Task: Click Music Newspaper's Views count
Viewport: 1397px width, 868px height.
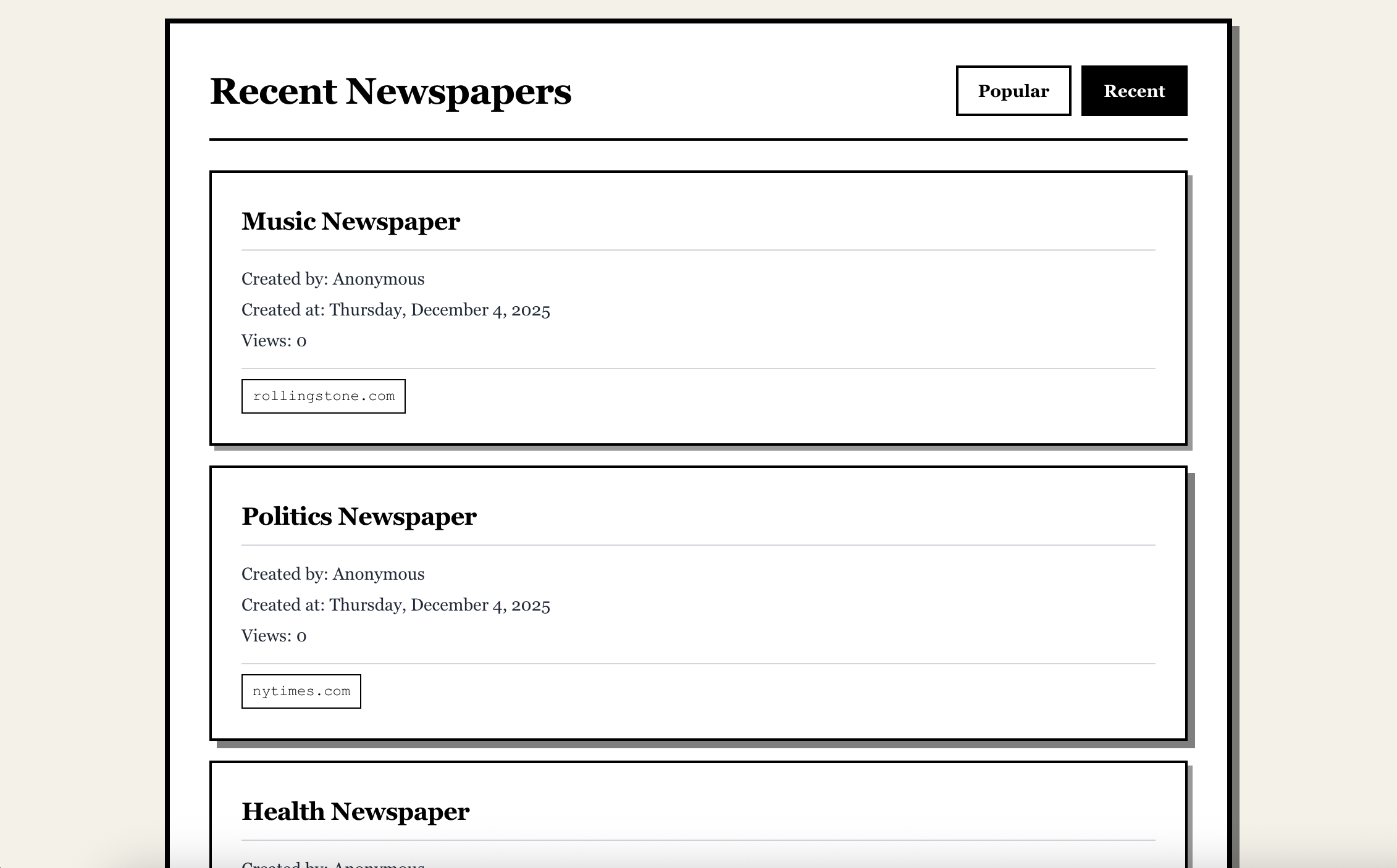Action: [x=274, y=341]
